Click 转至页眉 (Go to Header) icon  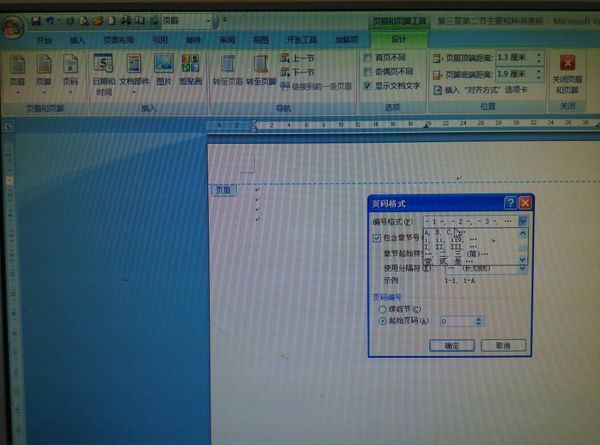(227, 70)
